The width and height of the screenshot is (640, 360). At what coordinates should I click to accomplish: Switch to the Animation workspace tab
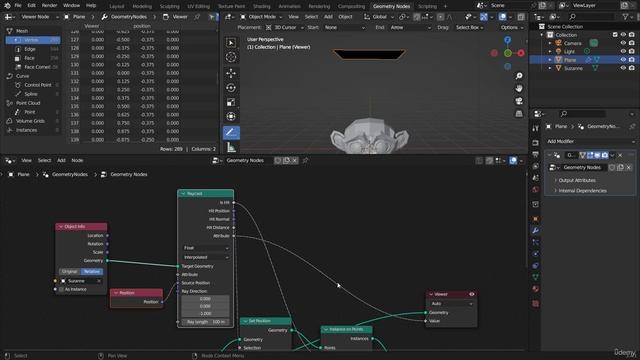[x=290, y=6]
